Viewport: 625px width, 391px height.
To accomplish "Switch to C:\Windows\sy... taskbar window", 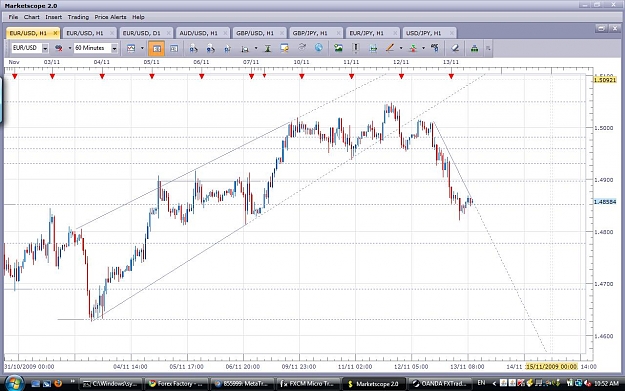I will 110,384.
